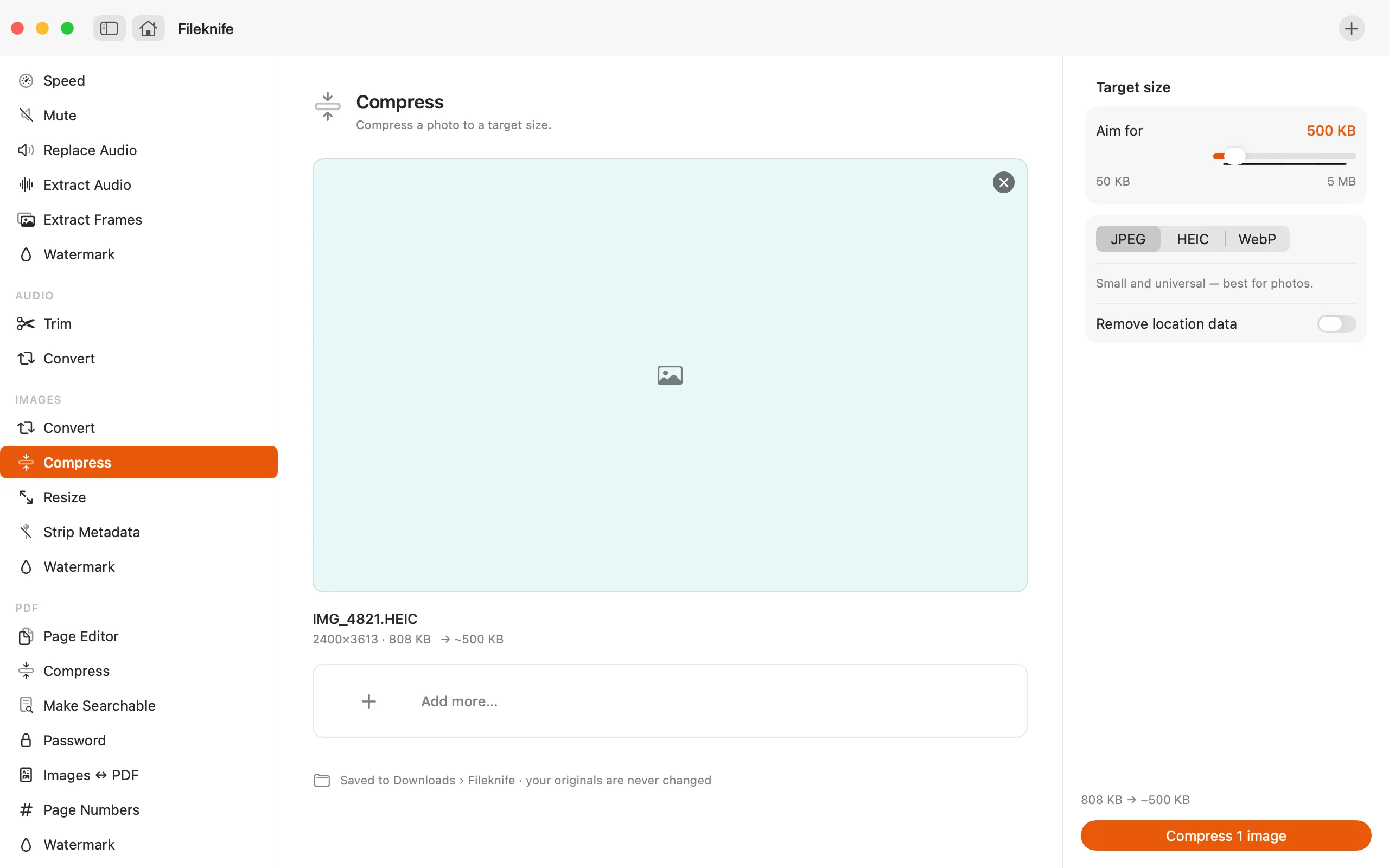
Task: Open the image Resize tool
Action: [139, 497]
